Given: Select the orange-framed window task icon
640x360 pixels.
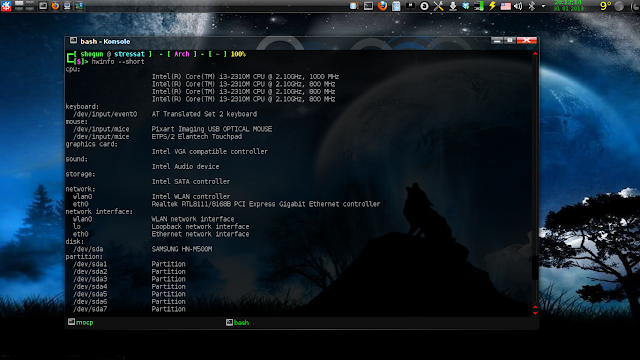Looking at the screenshot, I should pos(354,6).
